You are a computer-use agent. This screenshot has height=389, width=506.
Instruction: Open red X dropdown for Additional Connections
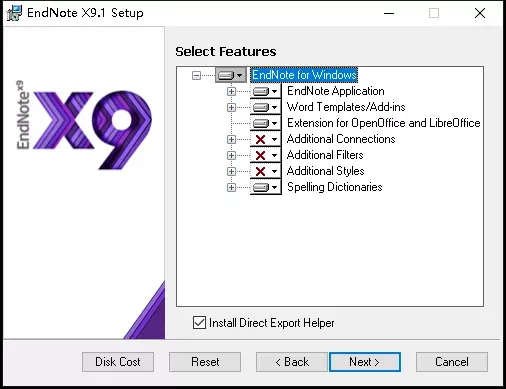[x=266, y=139]
